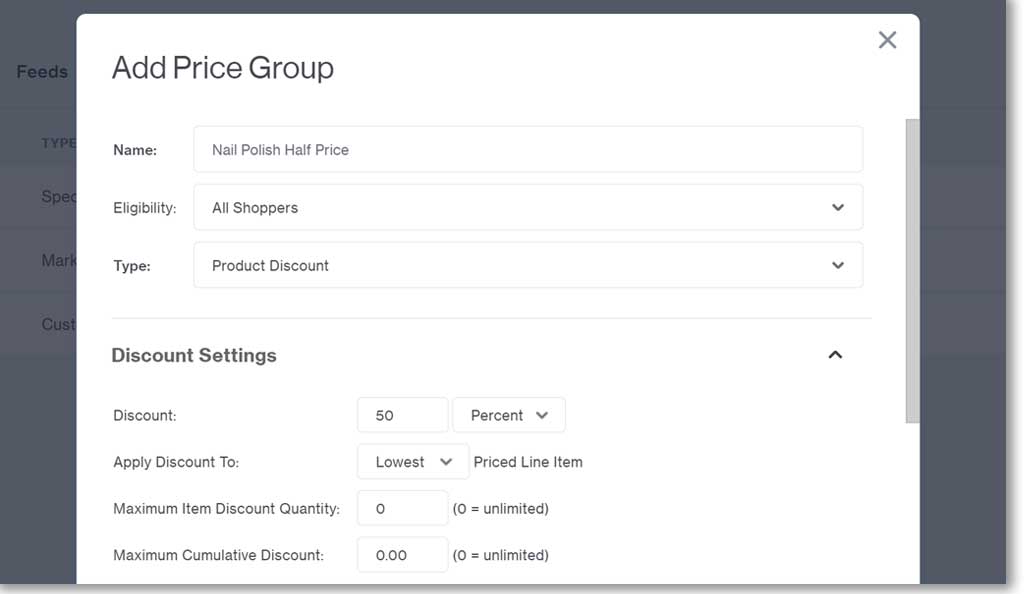Image resolution: width=1024 pixels, height=594 pixels.
Task: Open the Lowest priced line item dropdown
Action: (x=412, y=462)
